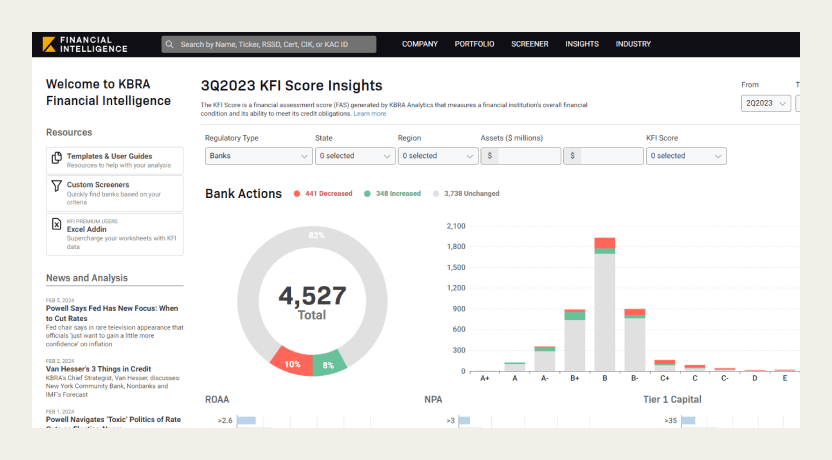Click the Bank Actions heading
The height and width of the screenshot is (460, 832).
pos(244,194)
